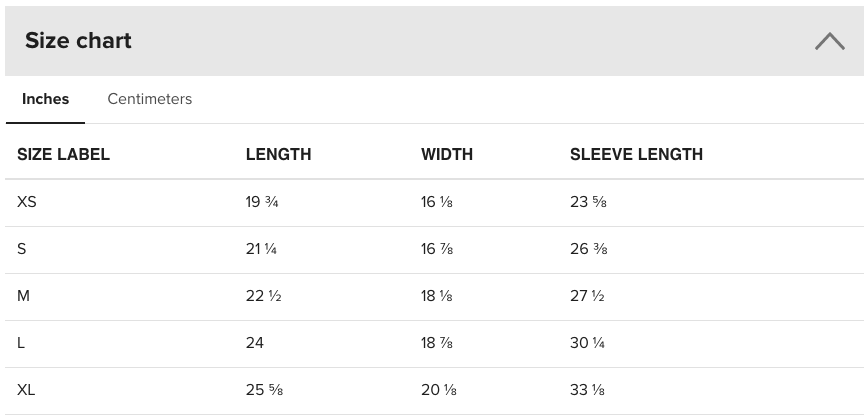Viewport: 864px width, 419px height.
Task: Click the WIDTH column header
Action: coord(447,155)
